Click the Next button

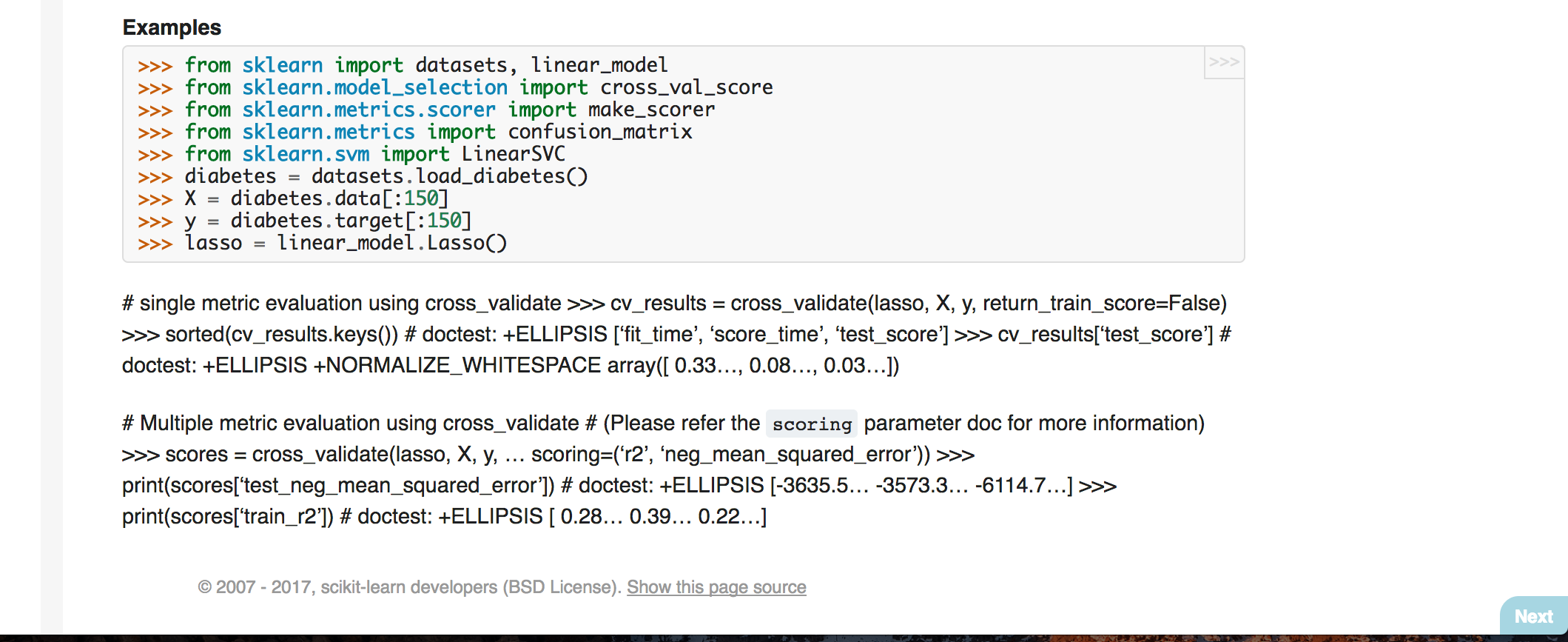click(1533, 616)
